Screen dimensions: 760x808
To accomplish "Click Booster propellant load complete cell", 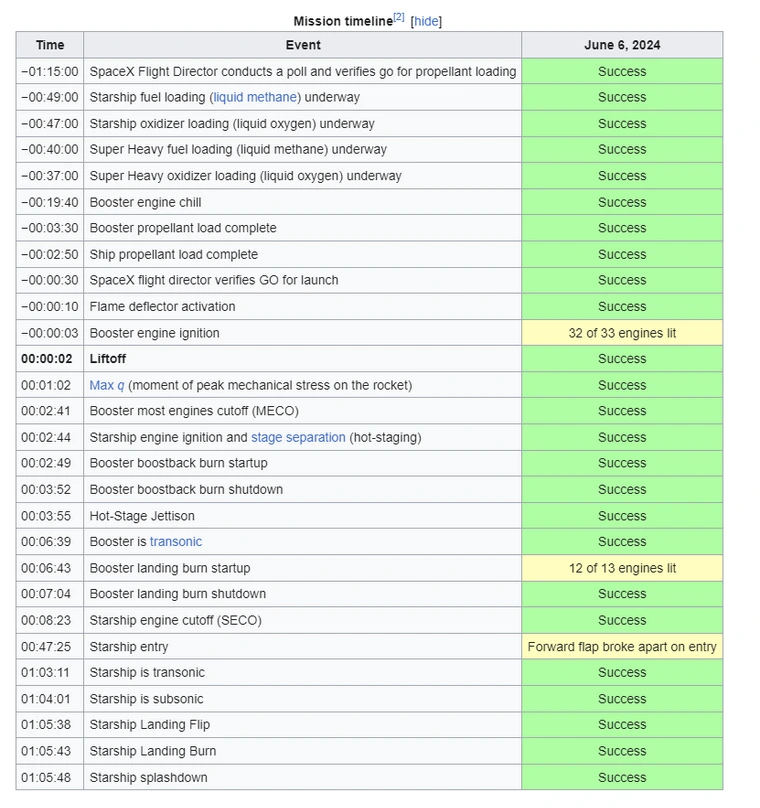I will coord(302,228).
